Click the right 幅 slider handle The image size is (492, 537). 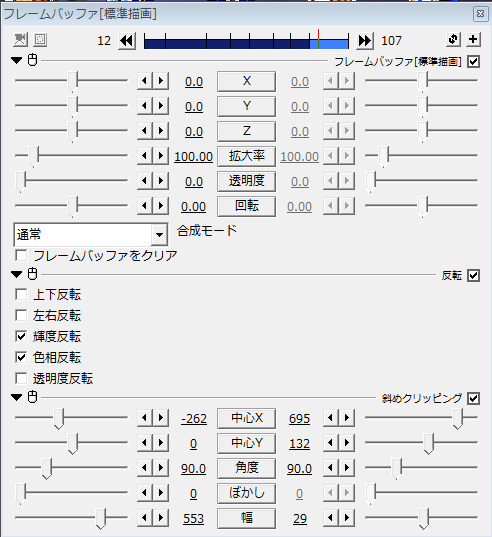pyautogui.click(x=424, y=519)
